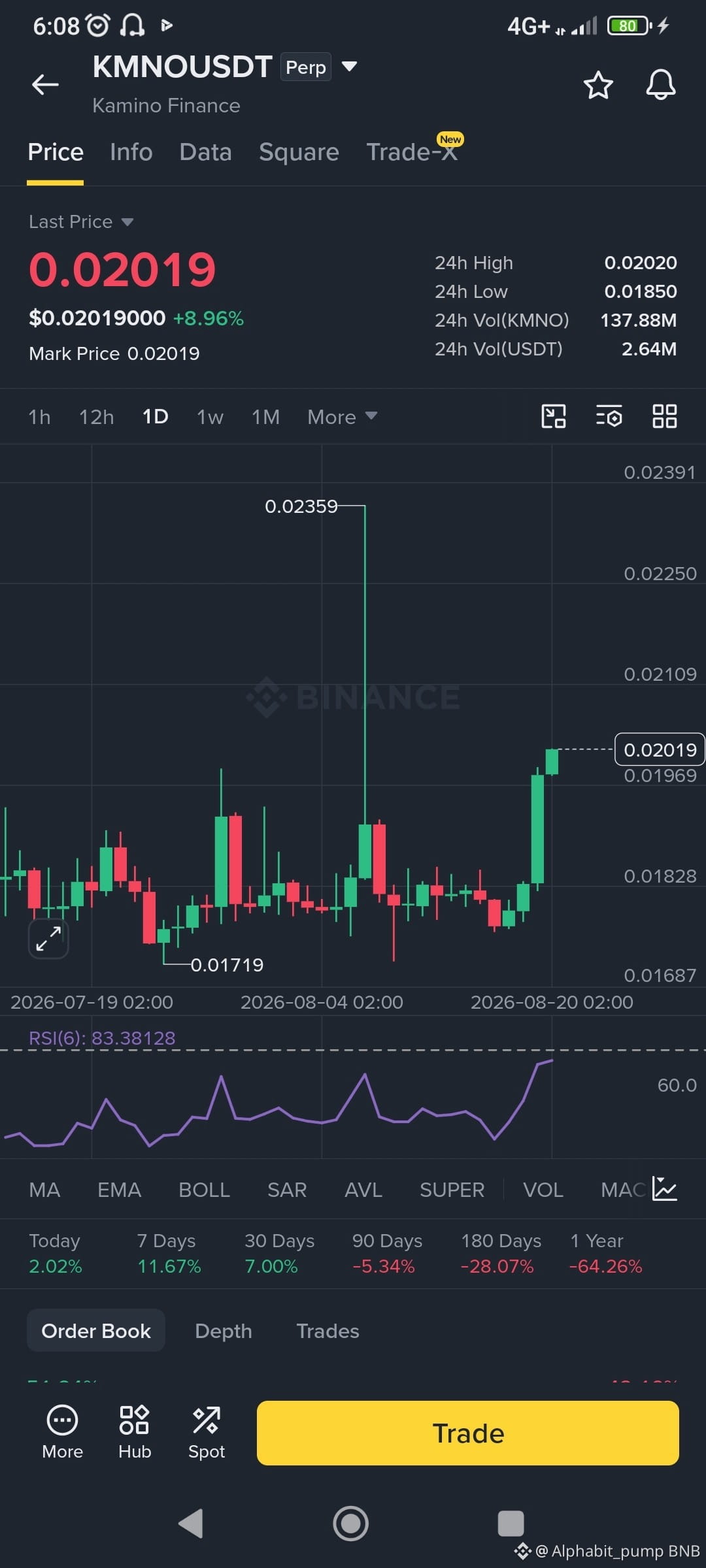
Task: Tap the 24h Low value 0.01850
Action: 641,291
